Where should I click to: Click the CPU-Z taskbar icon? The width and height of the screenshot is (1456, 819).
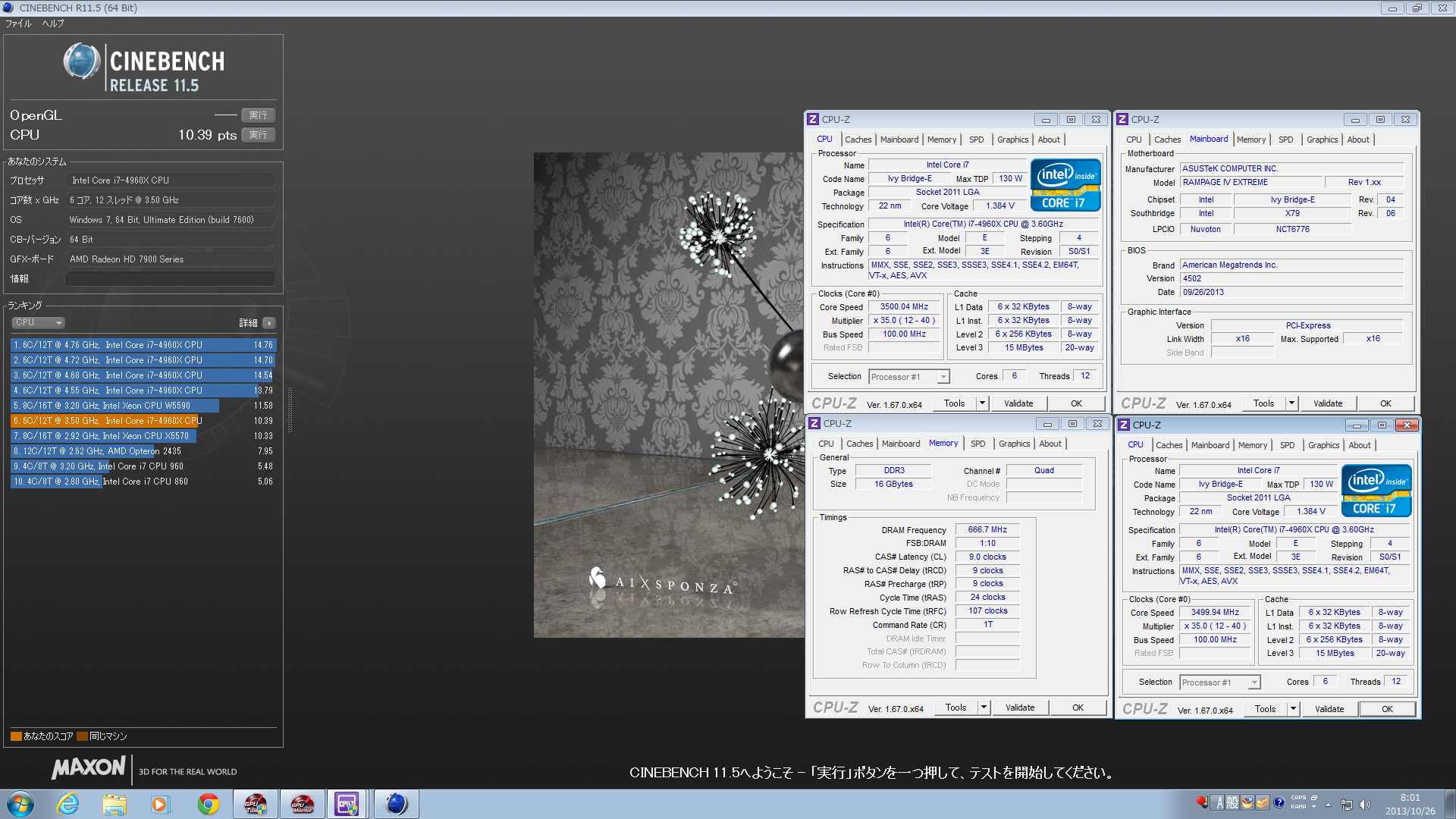click(347, 804)
